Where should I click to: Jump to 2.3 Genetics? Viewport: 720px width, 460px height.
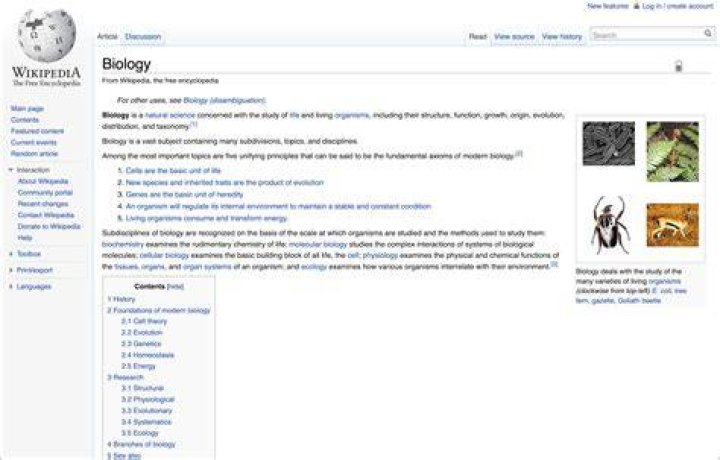pyautogui.click(x=141, y=344)
